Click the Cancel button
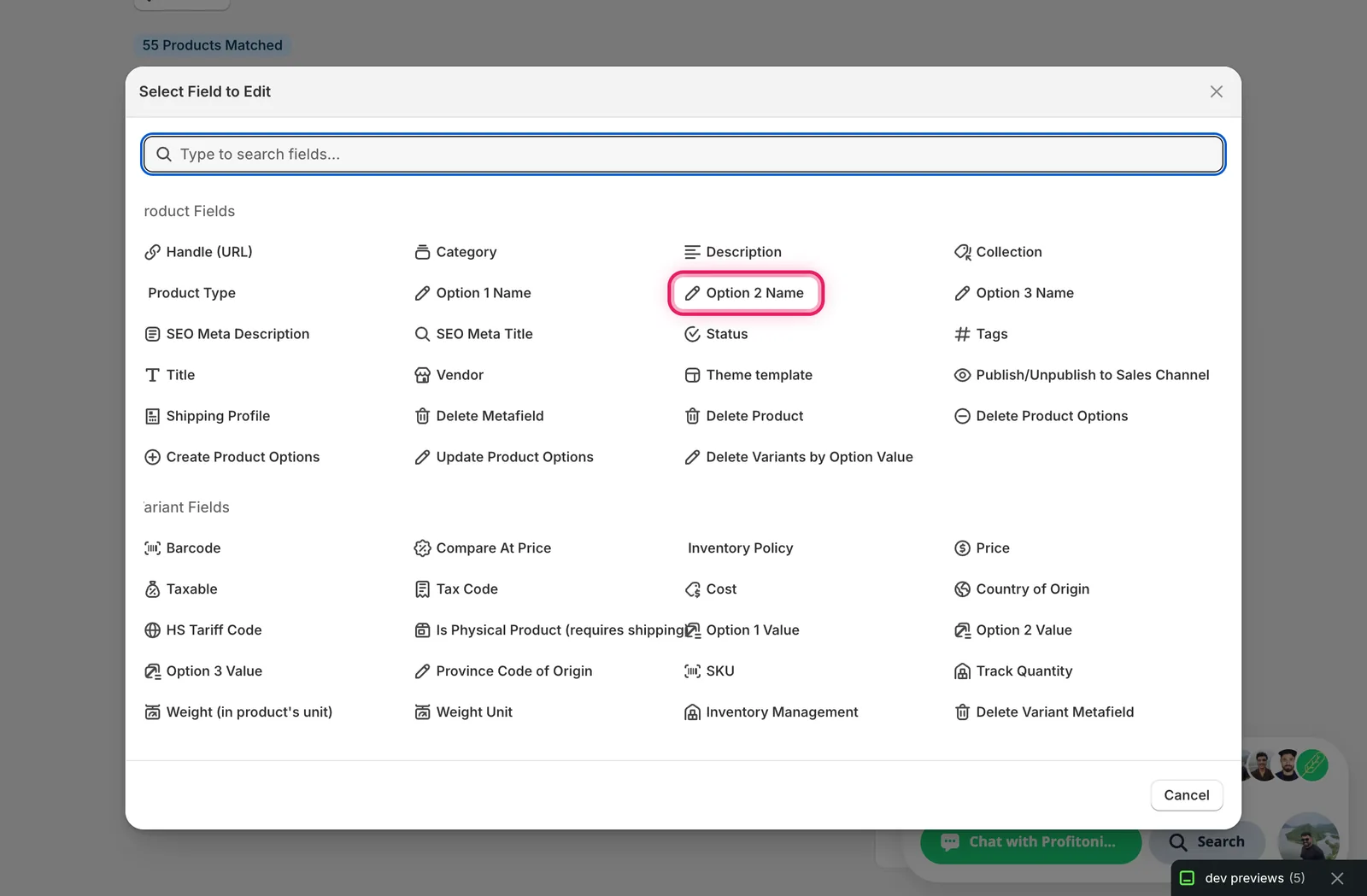This screenshot has width=1367, height=896. pyautogui.click(x=1187, y=795)
